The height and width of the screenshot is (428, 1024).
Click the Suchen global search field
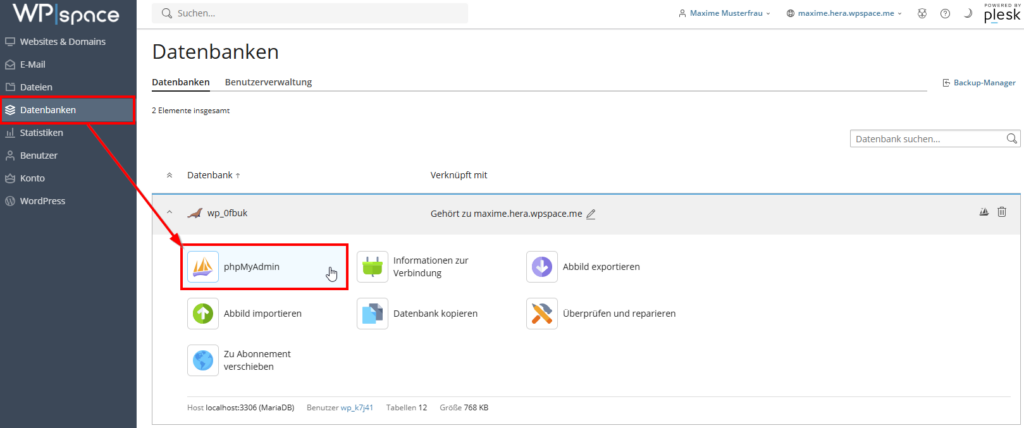coord(310,13)
